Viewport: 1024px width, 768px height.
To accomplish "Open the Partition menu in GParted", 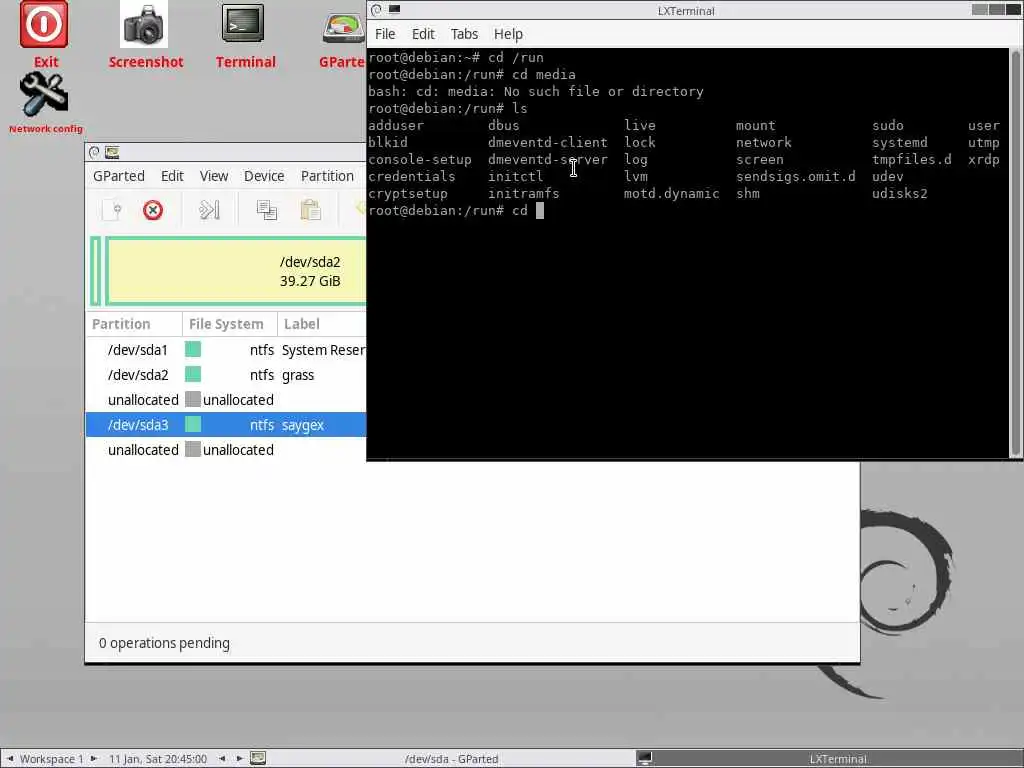I will pyautogui.click(x=327, y=176).
